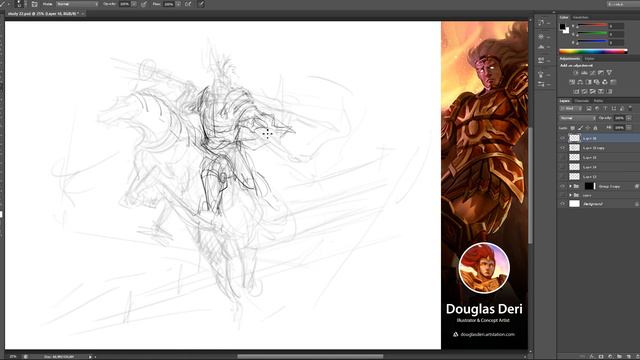Image resolution: width=640 pixels, height=360 pixels.
Task: Lock transparent pixels of the layer
Action: (573, 128)
